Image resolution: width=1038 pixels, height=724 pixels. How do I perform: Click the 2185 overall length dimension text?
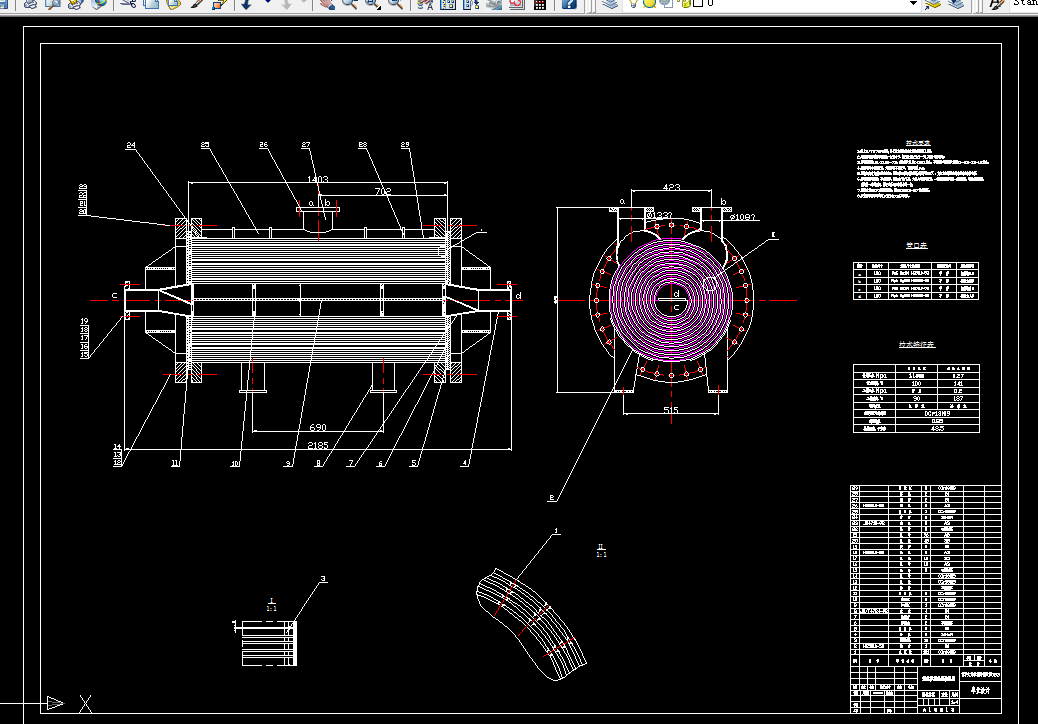coord(318,445)
